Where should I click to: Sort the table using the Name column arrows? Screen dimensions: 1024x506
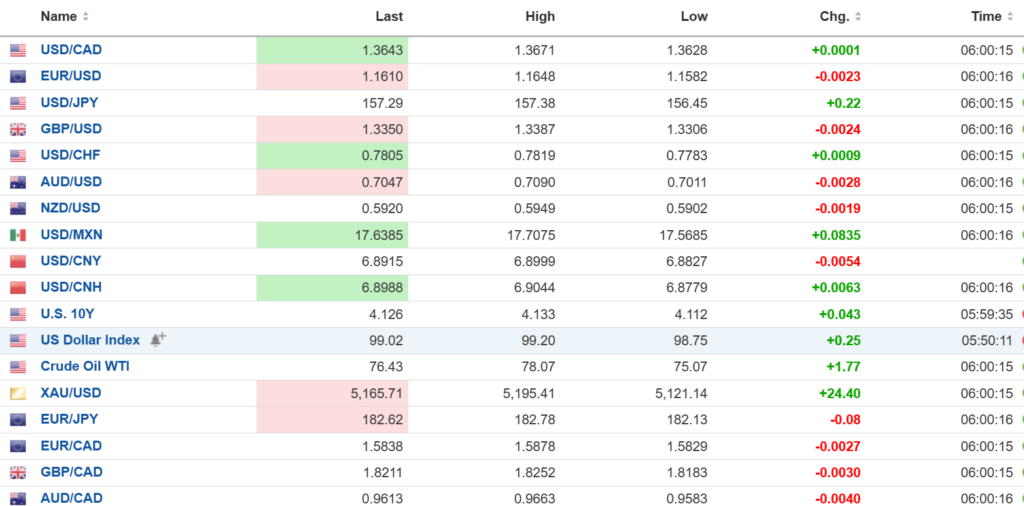(x=86, y=17)
